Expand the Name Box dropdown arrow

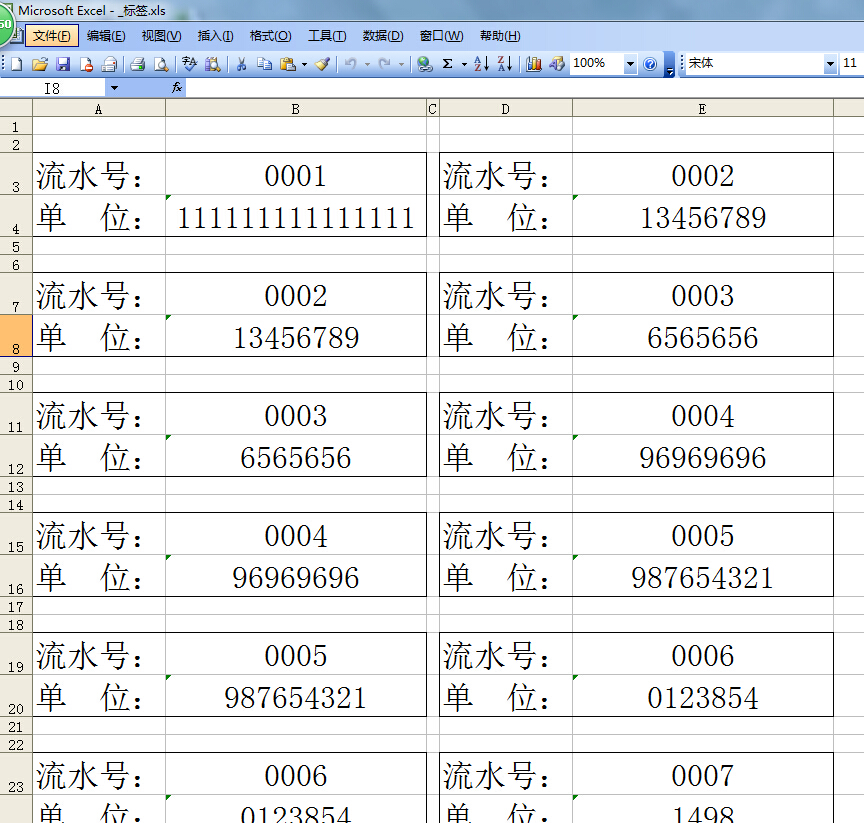pyautogui.click(x=113, y=88)
